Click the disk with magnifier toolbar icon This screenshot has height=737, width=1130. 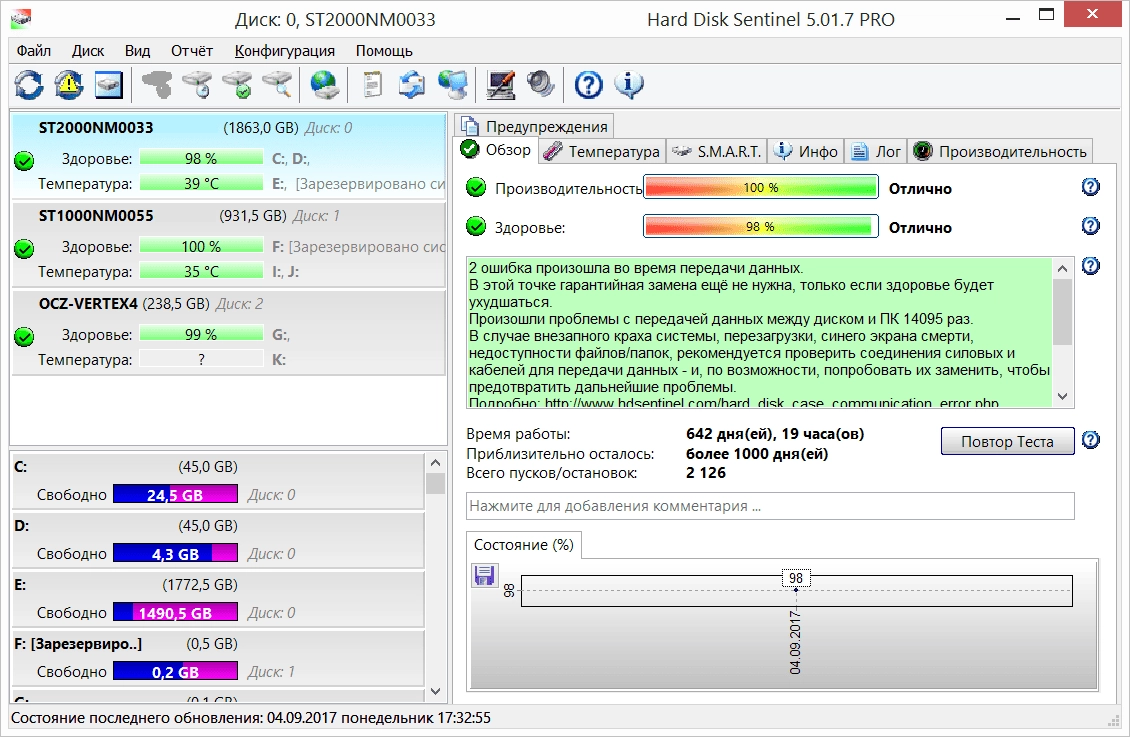277,85
